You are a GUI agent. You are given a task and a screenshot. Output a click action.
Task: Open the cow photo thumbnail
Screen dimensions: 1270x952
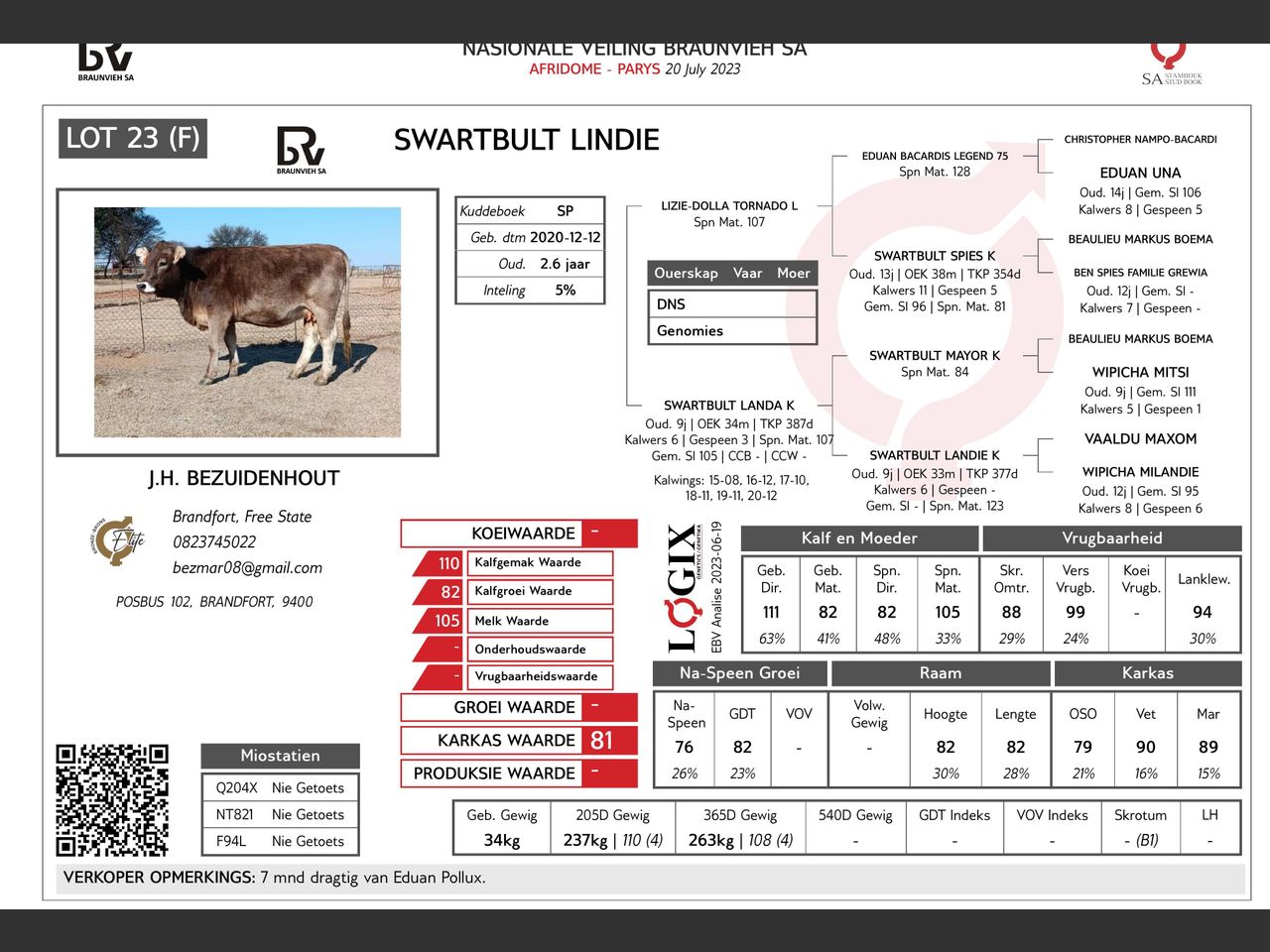[248, 322]
